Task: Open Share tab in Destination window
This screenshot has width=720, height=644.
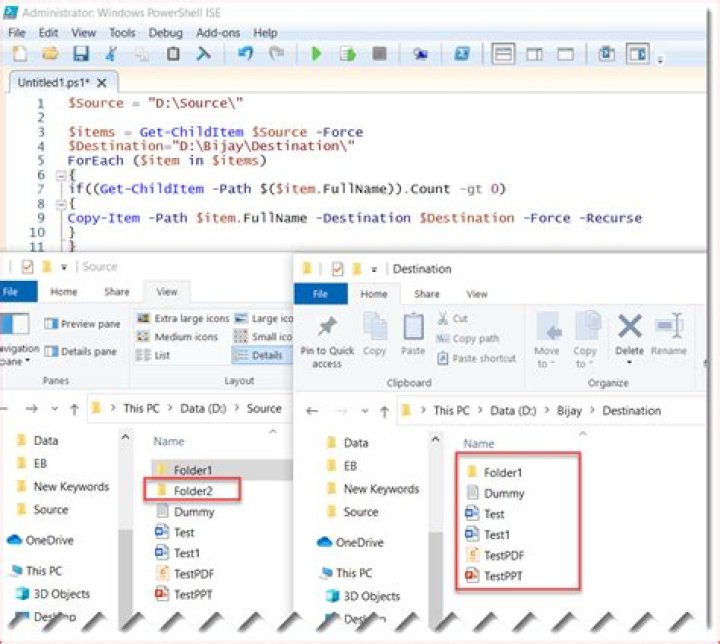Action: [427, 294]
